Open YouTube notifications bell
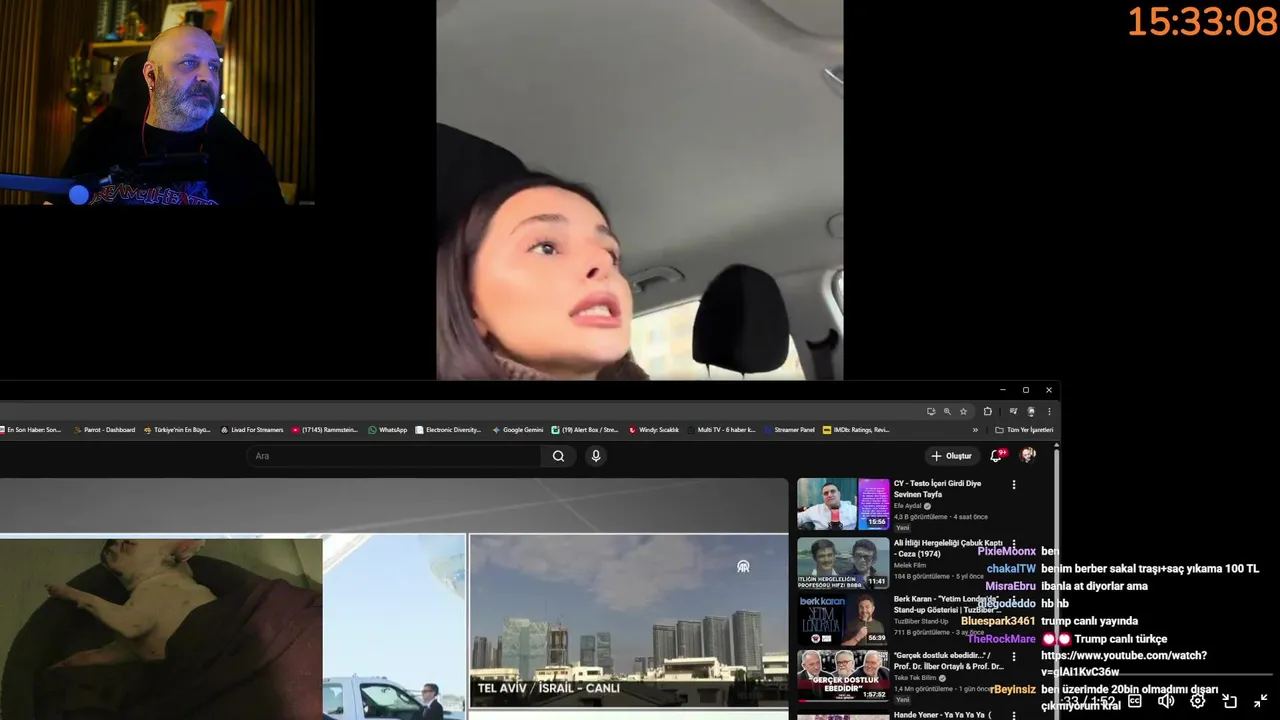The image size is (1280, 720). coord(996,455)
